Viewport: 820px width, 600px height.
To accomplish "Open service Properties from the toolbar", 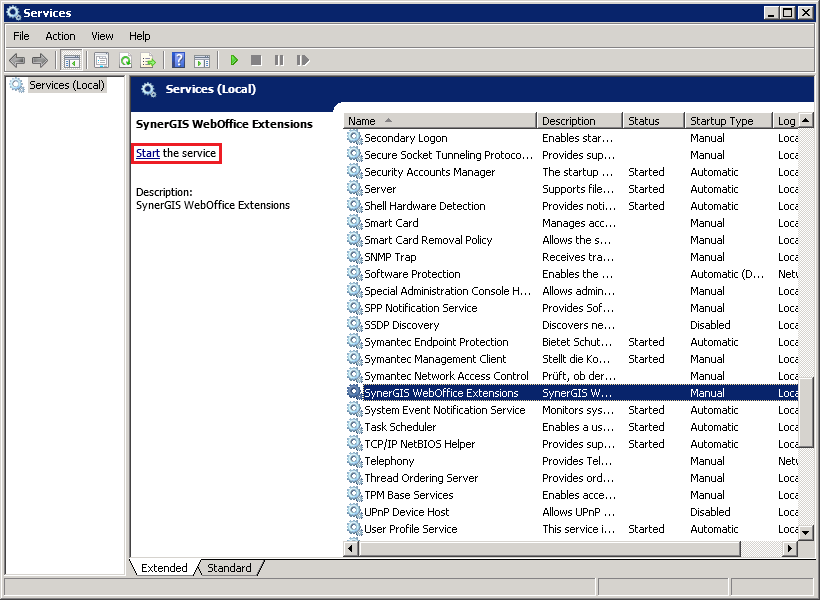I will pyautogui.click(x=100, y=60).
